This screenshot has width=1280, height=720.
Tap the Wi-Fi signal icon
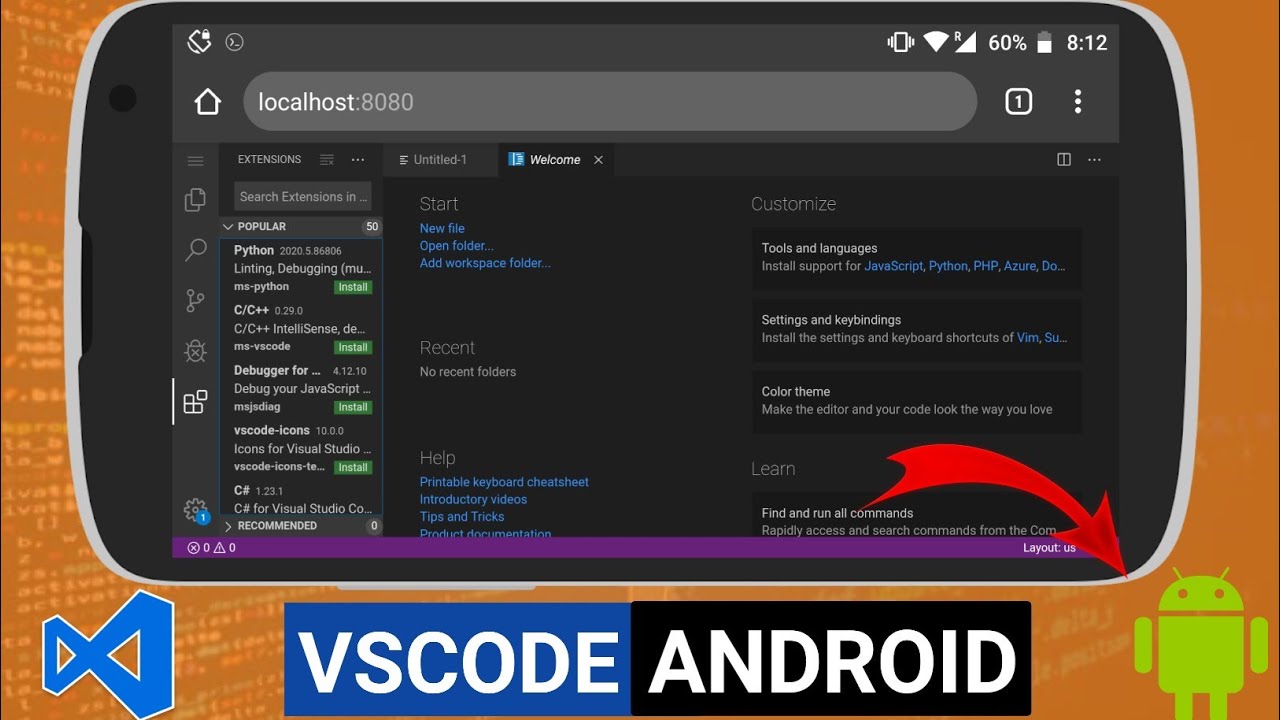[x=936, y=42]
